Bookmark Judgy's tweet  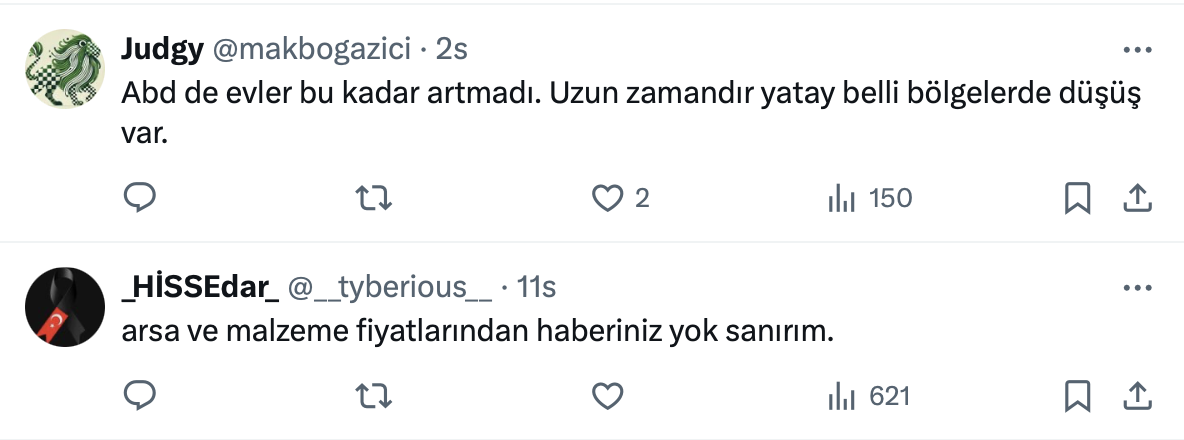tap(1077, 199)
